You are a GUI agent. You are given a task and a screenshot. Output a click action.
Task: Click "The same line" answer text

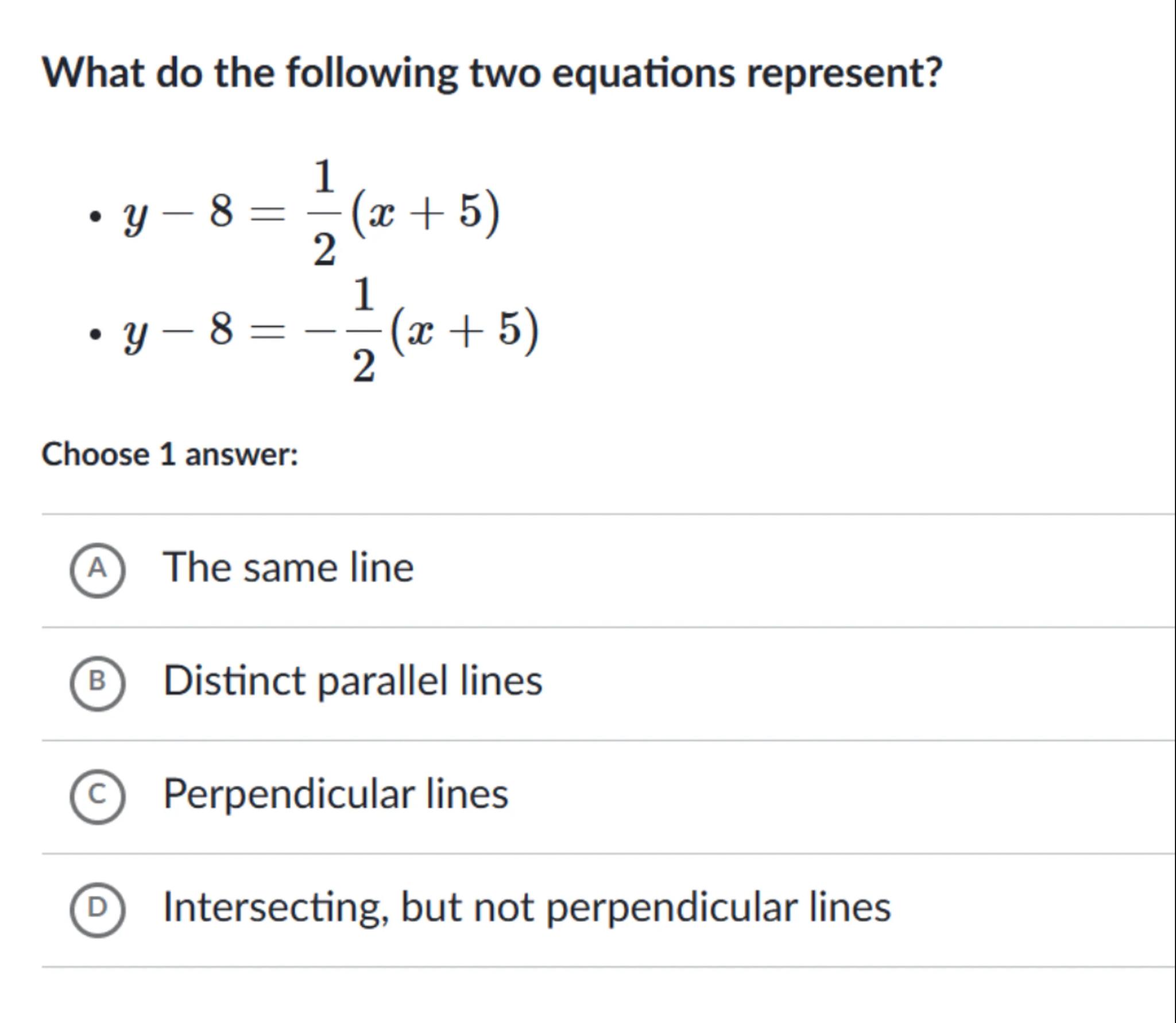click(x=288, y=568)
